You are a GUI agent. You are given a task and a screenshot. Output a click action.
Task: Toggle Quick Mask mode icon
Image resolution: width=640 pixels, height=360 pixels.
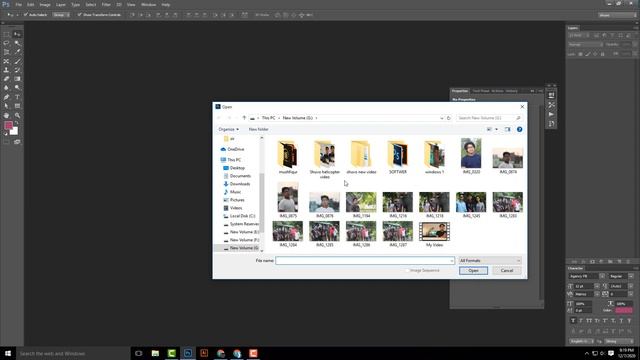pos(7,142)
